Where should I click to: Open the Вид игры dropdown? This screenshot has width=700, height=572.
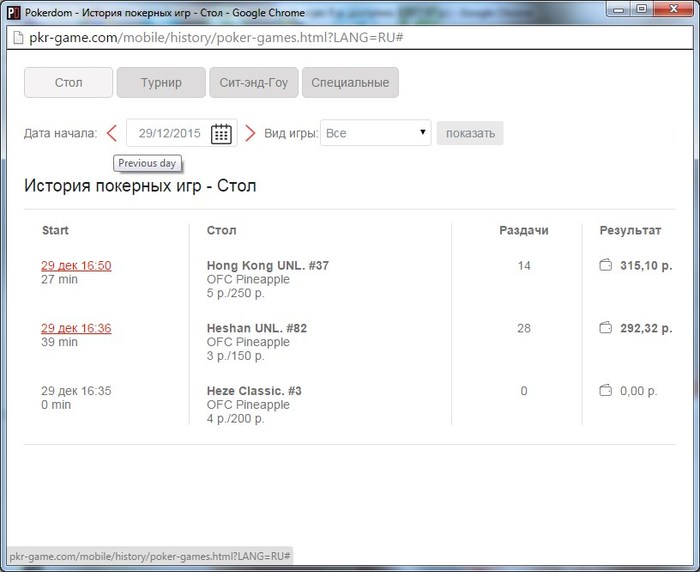(x=375, y=133)
